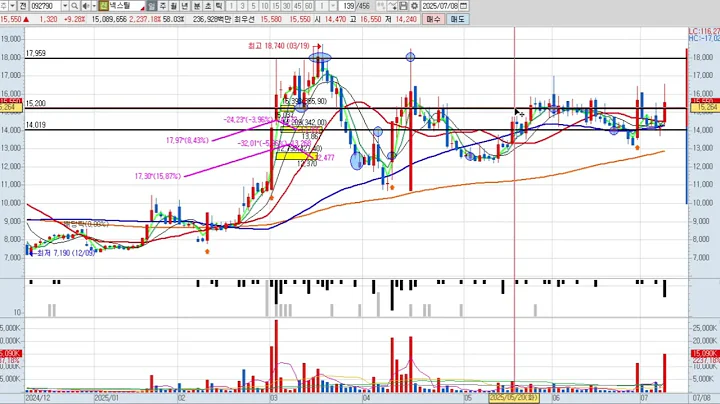Select the yearly (년) chart period

tap(185, 6)
